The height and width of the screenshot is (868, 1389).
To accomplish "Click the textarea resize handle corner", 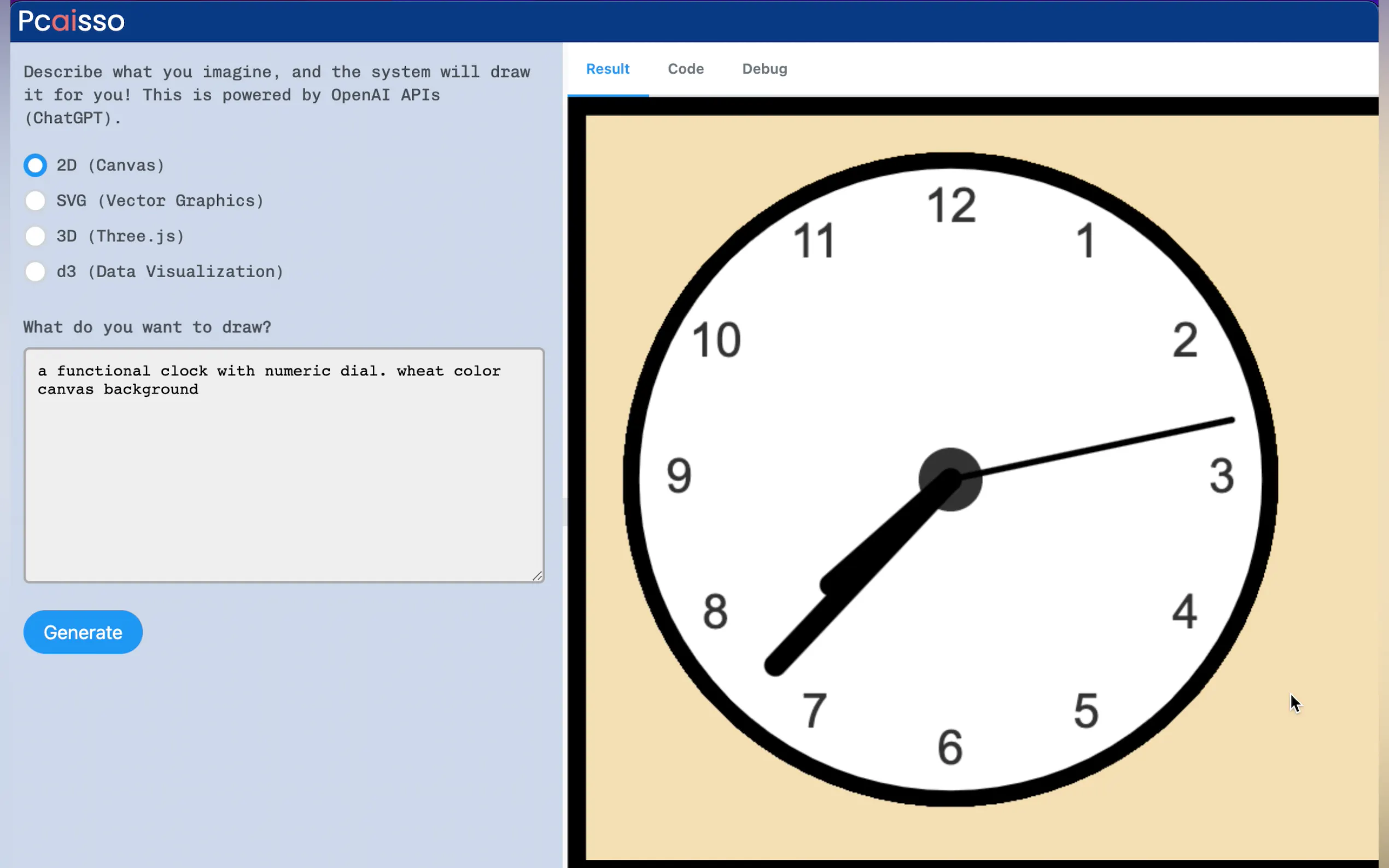I will point(538,576).
